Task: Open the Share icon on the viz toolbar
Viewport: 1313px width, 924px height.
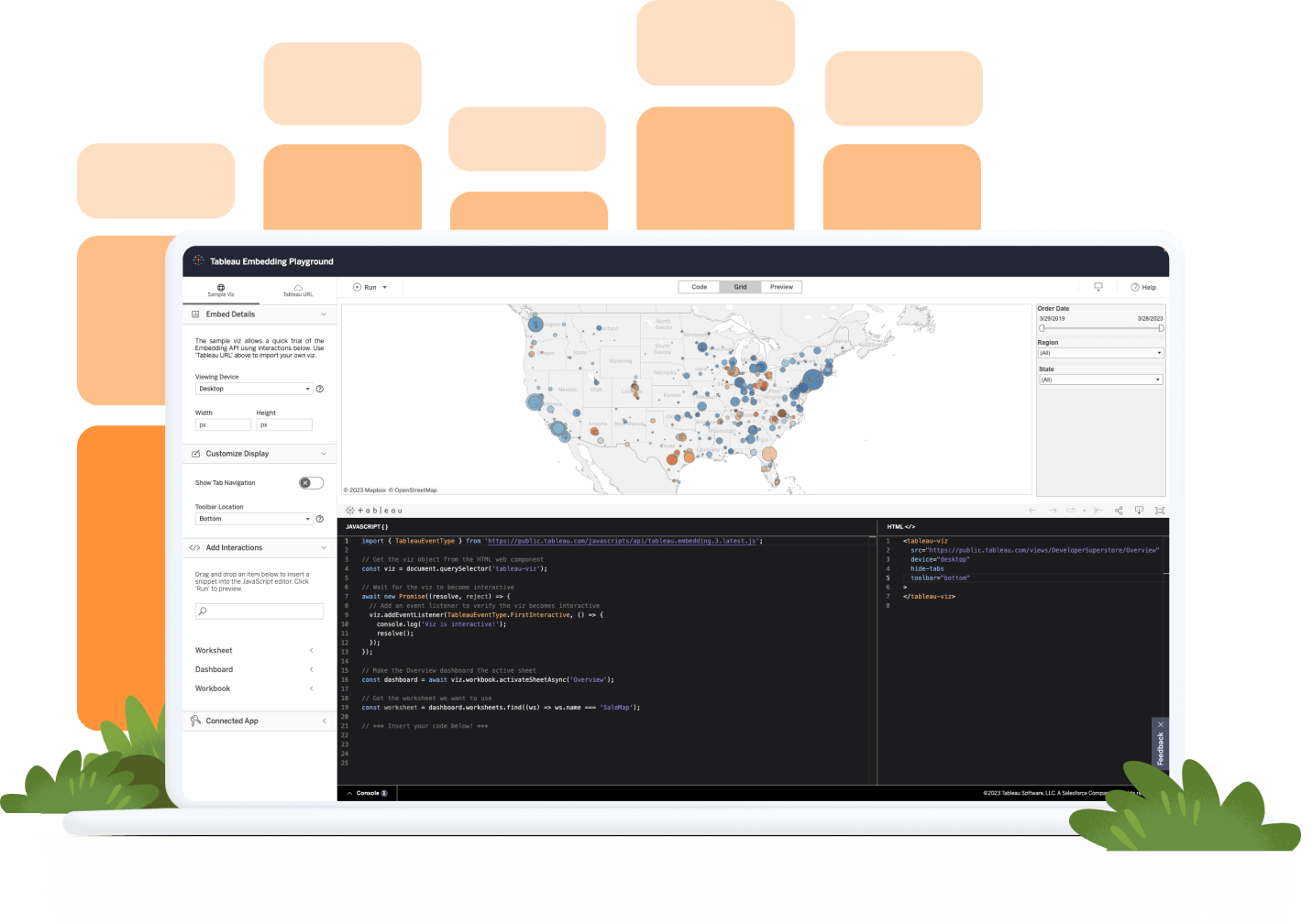Action: 1119,511
